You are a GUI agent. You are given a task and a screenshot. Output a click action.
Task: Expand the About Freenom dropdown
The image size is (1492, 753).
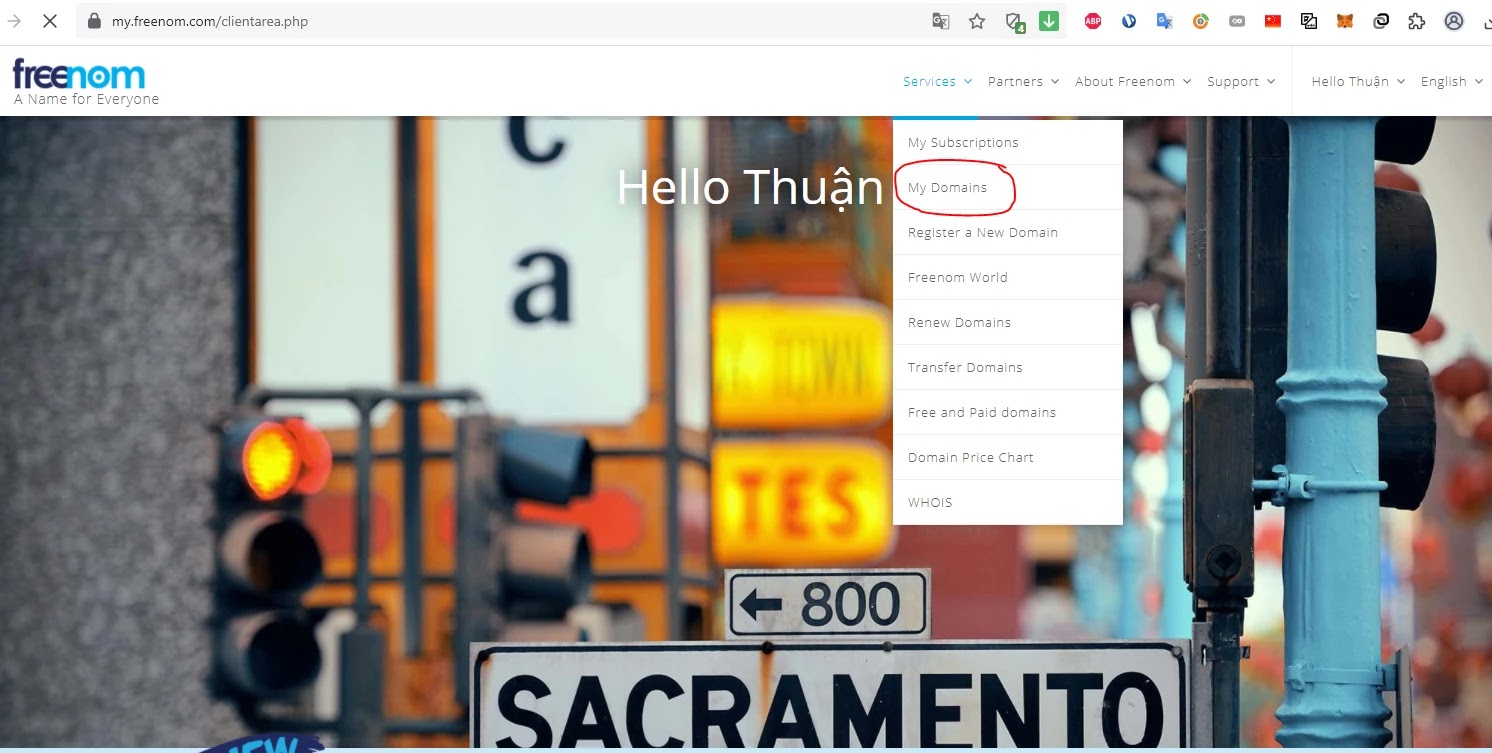click(1133, 82)
